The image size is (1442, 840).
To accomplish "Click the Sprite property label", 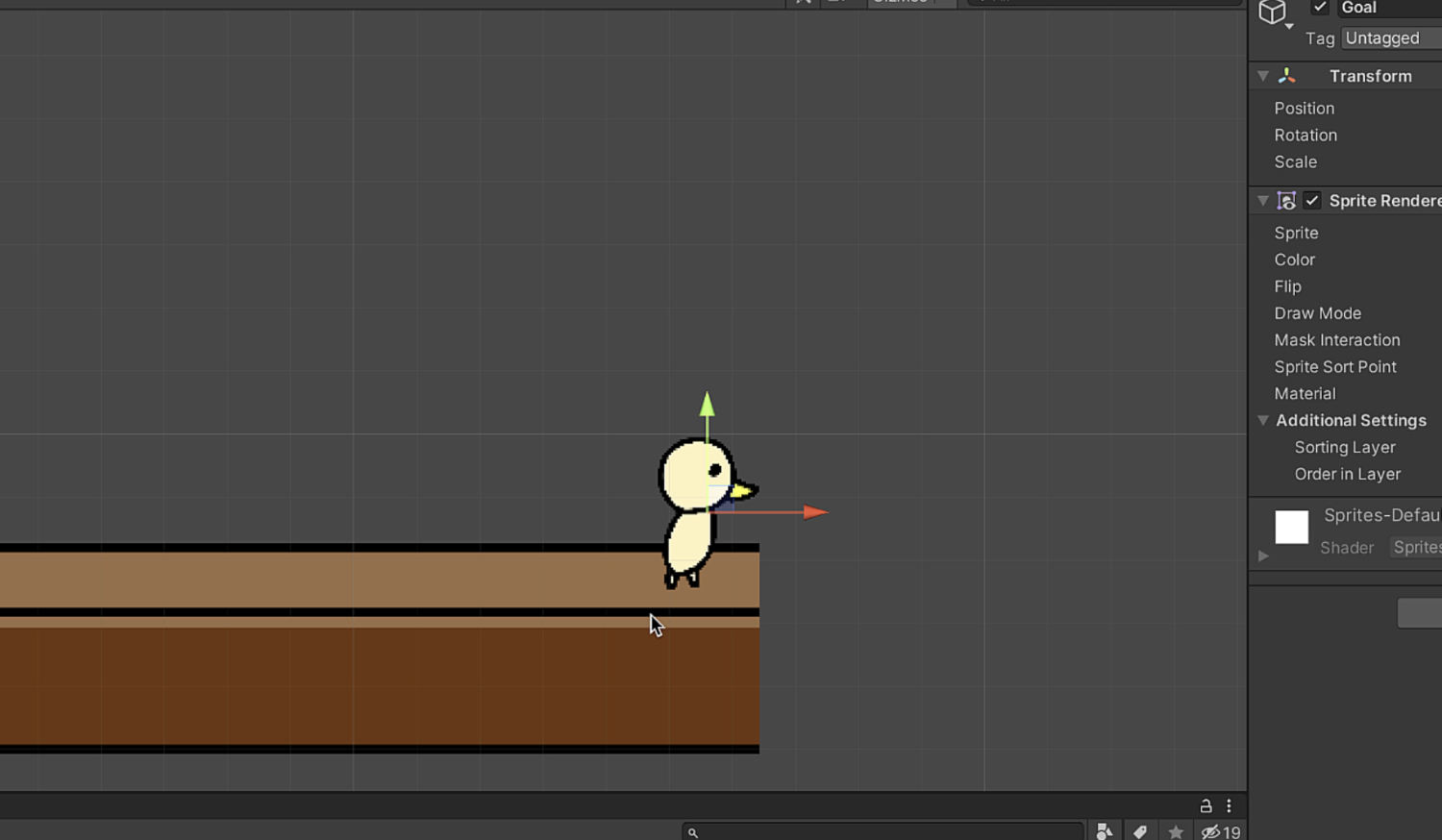I will point(1296,234).
